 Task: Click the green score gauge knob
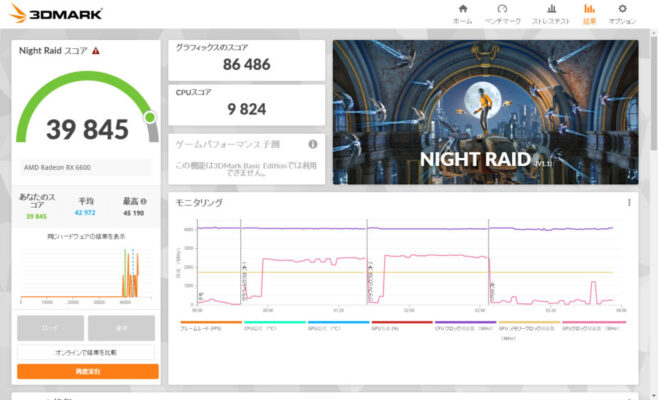(150, 118)
